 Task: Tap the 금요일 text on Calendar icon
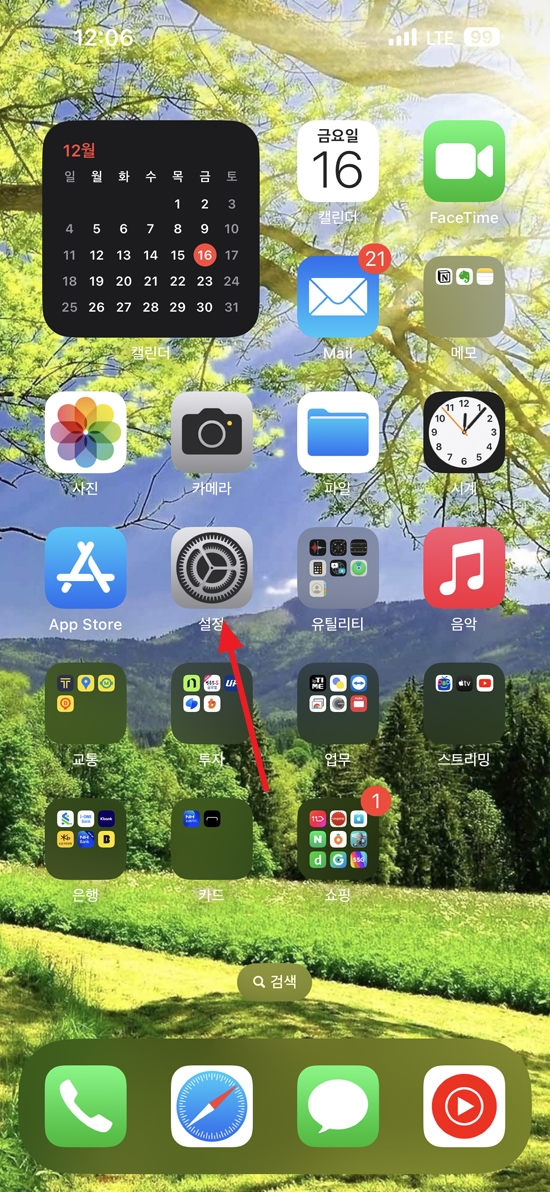point(338,135)
